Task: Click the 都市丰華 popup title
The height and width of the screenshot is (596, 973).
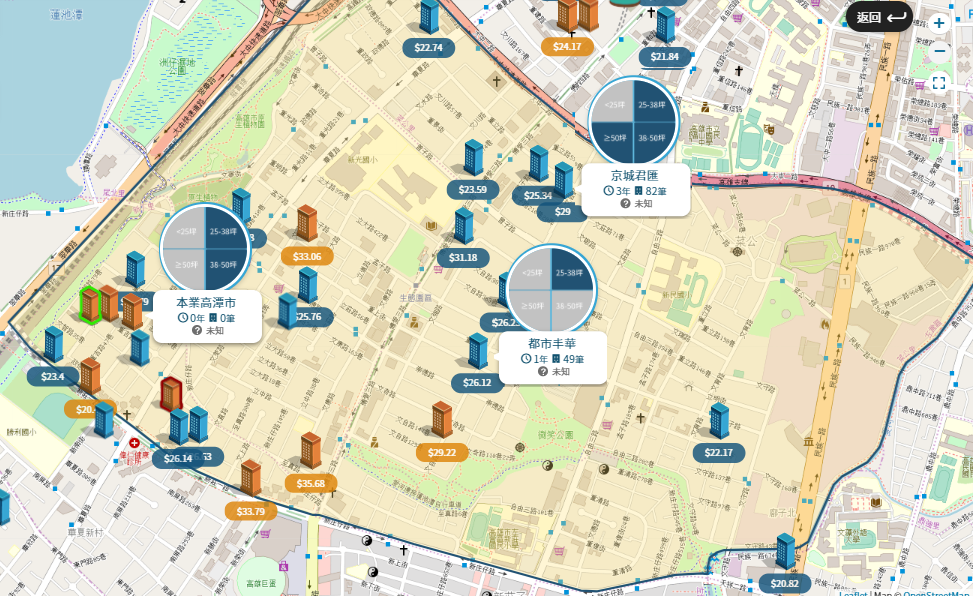Action: pos(552,343)
